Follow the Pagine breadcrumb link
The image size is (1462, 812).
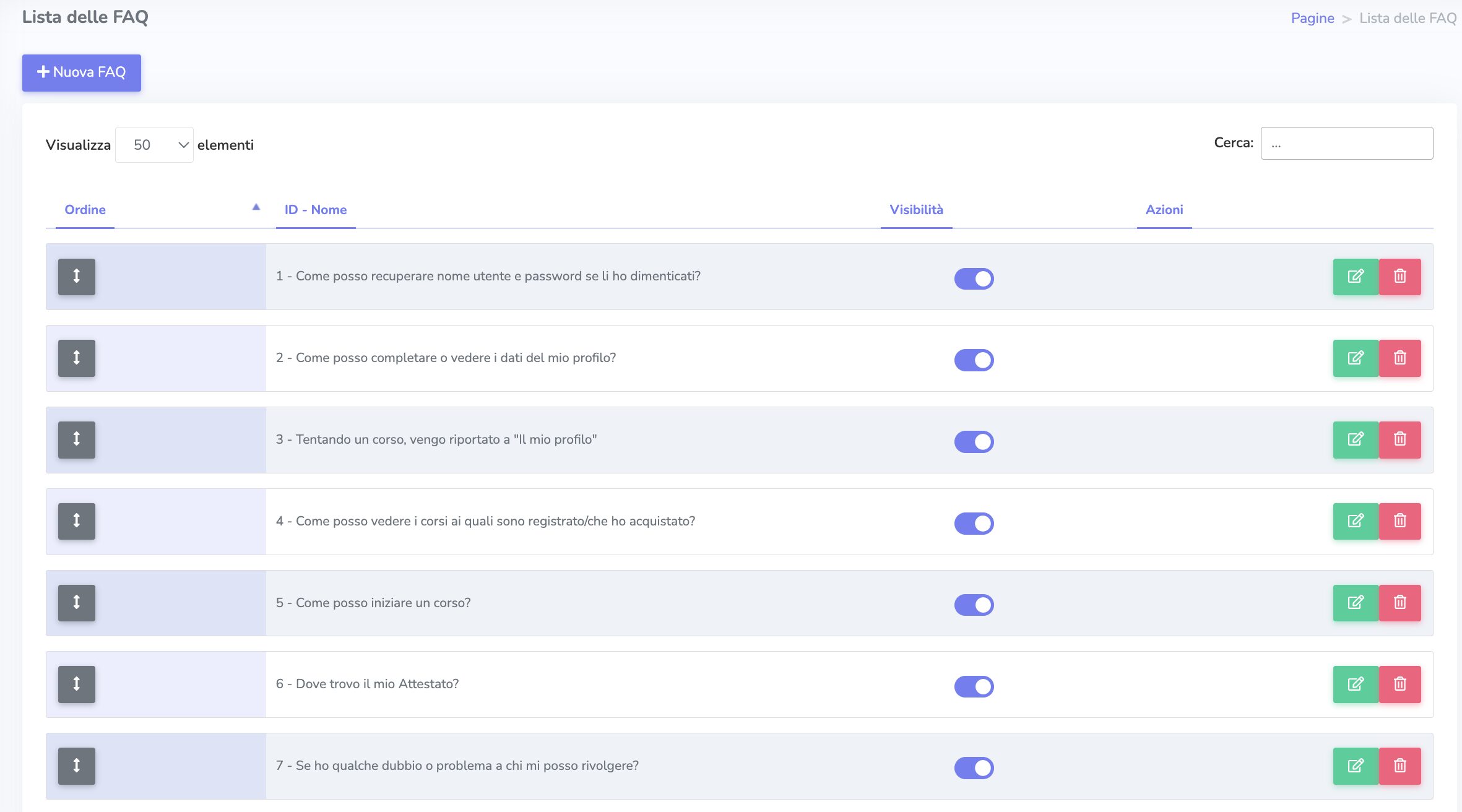(x=1312, y=19)
